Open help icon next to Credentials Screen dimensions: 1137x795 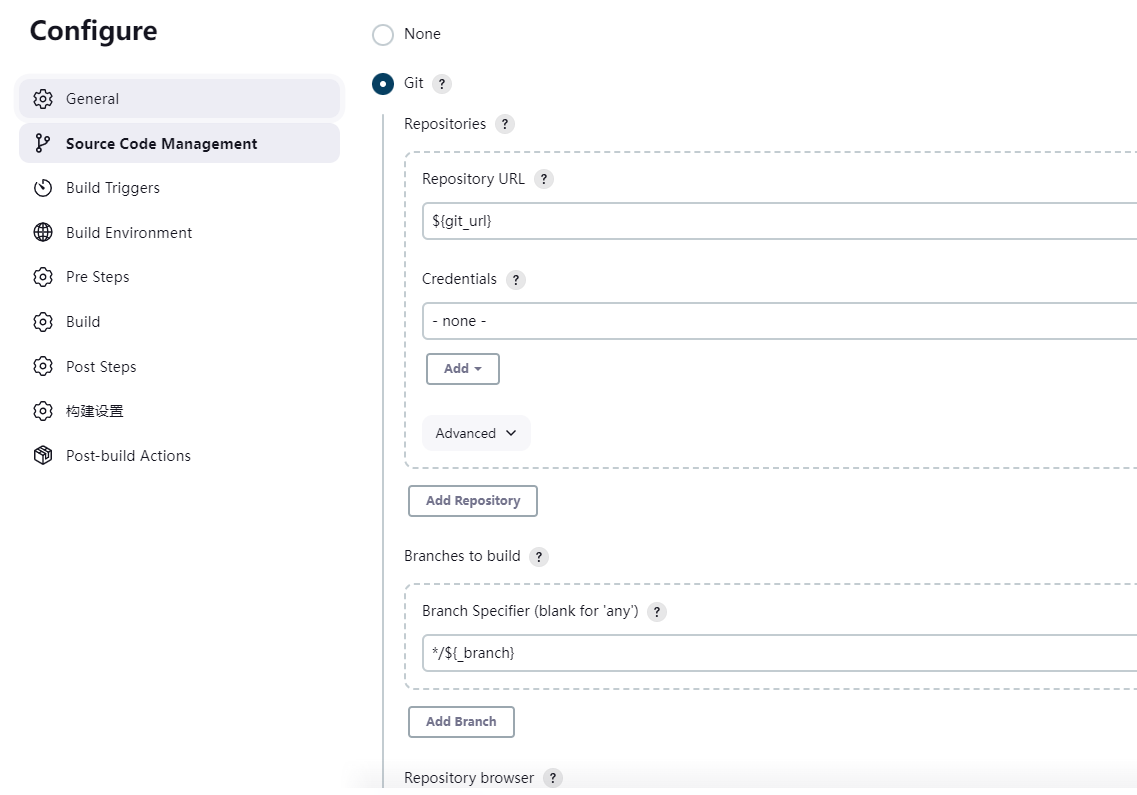pyautogui.click(x=515, y=280)
